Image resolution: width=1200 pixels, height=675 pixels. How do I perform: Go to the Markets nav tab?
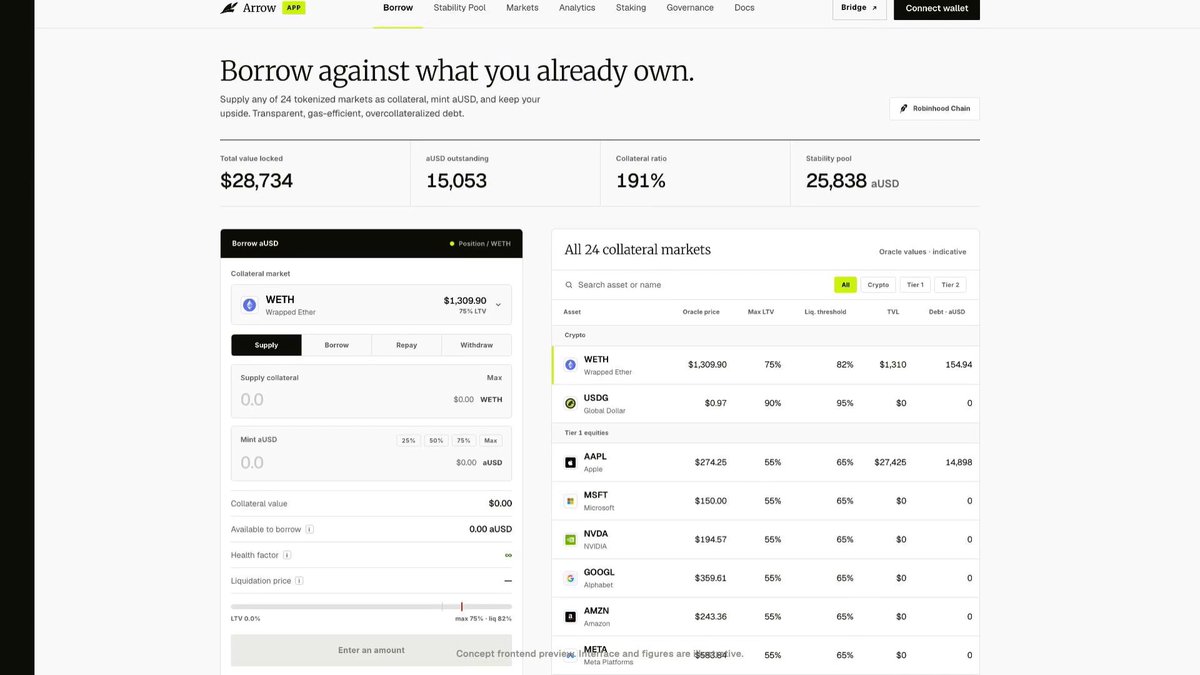point(522,8)
